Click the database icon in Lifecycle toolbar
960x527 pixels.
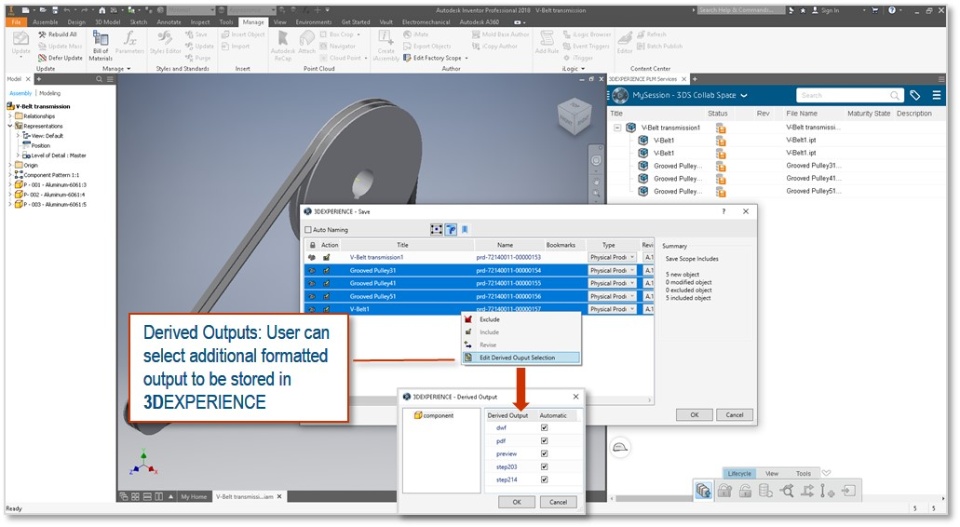(x=765, y=490)
